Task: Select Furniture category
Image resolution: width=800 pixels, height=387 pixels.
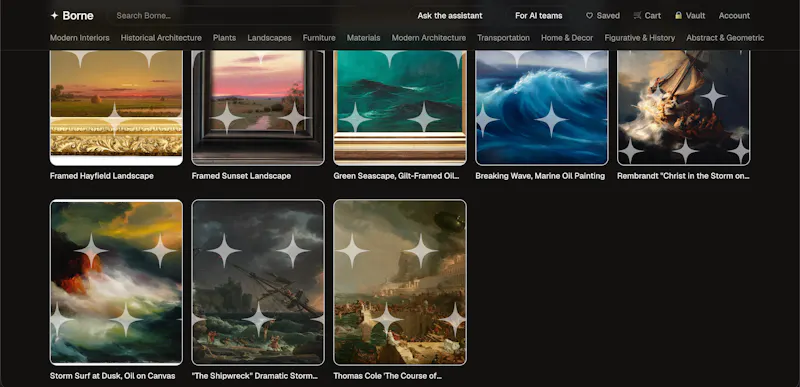Action: point(319,38)
